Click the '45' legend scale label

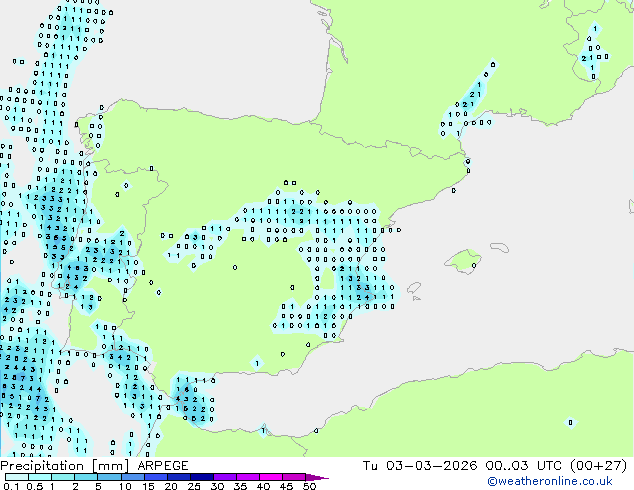(286, 486)
